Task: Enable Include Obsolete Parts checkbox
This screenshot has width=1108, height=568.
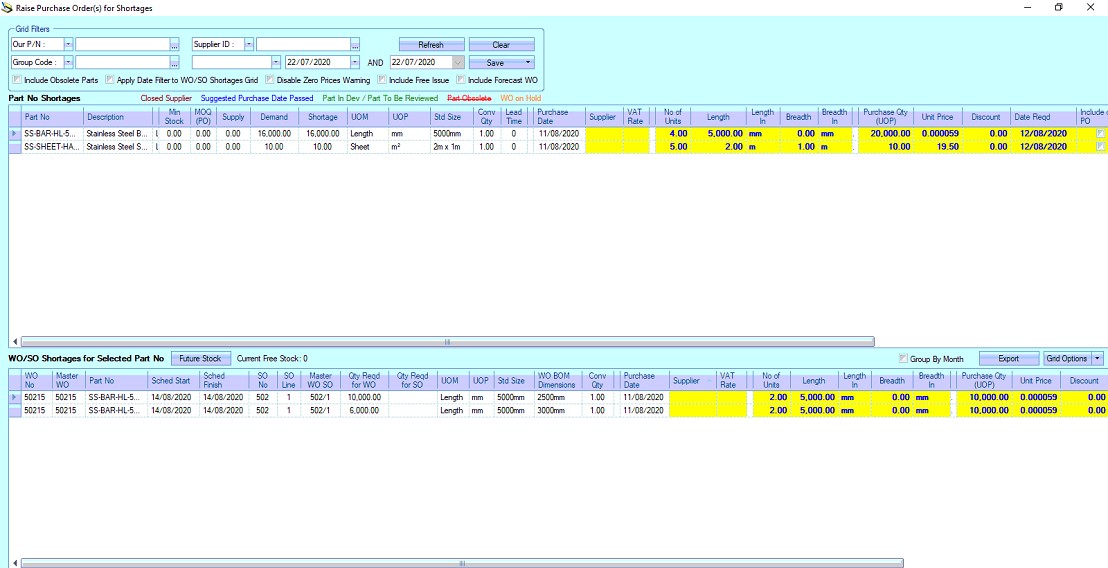Action: click(17, 80)
